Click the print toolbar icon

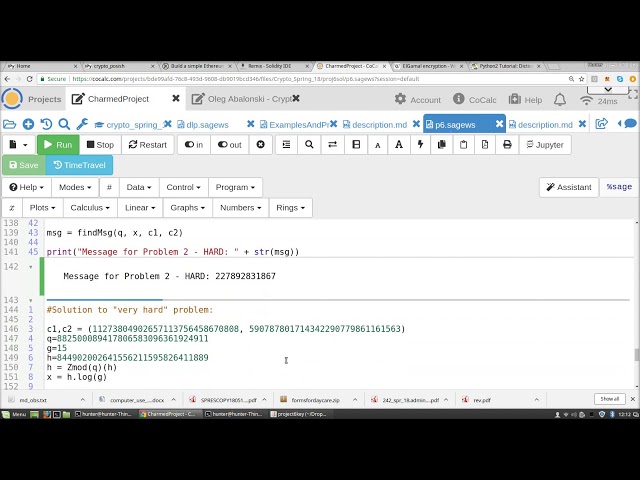[x=507, y=144]
